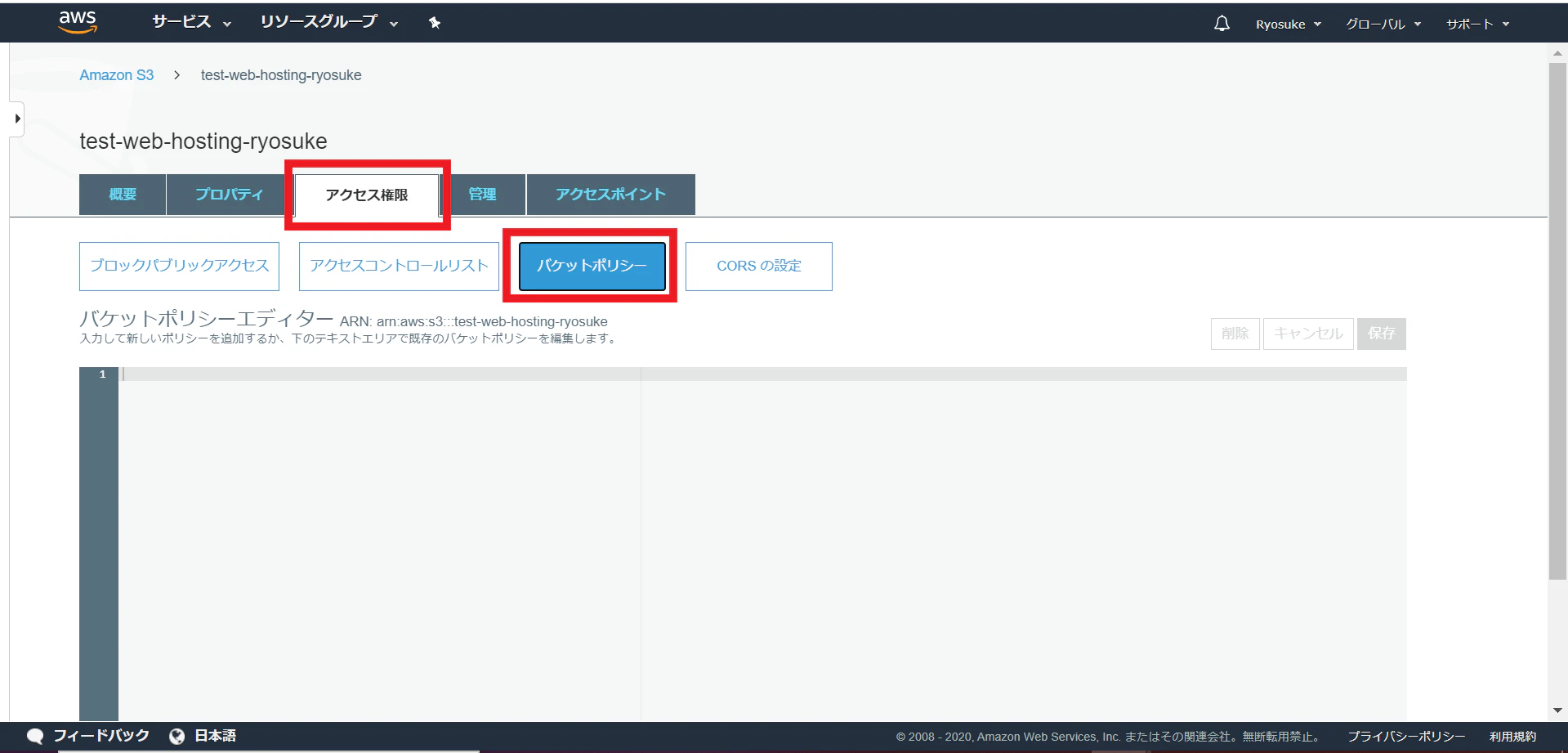The image size is (1568, 753).
Task: Go to the Amazon S3 breadcrumb link
Action: 116,75
